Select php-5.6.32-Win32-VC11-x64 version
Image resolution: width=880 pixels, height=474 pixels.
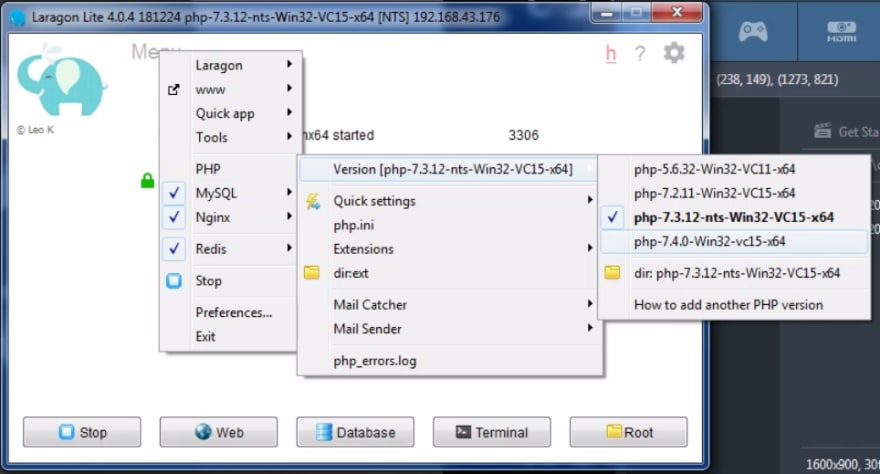[734, 169]
